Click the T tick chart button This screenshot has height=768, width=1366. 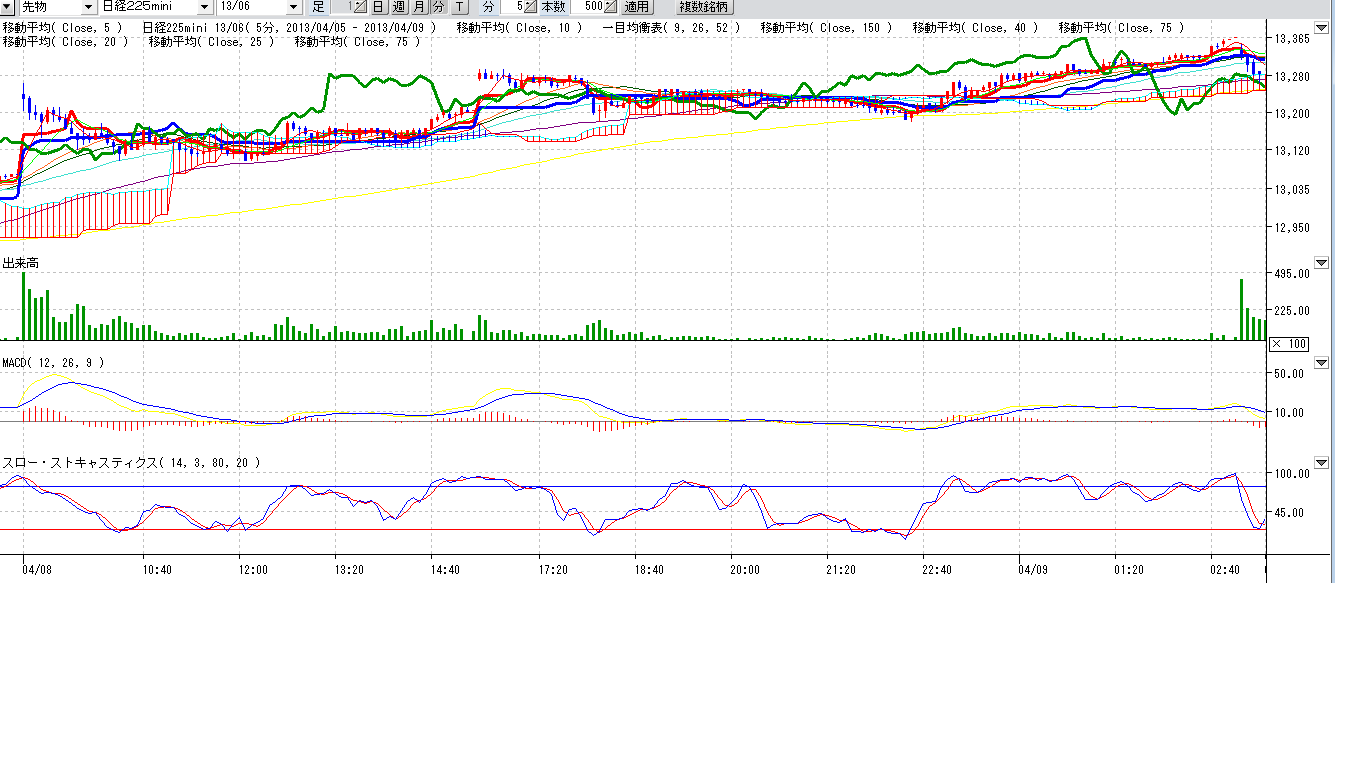click(459, 7)
